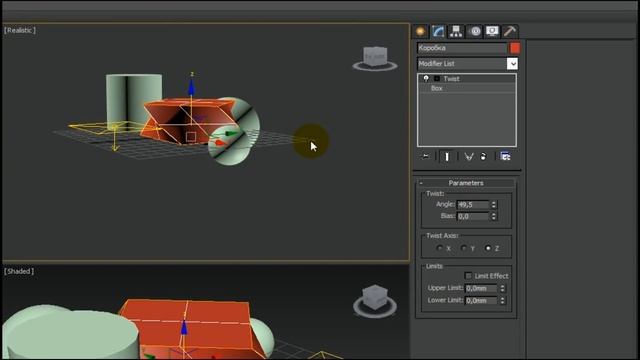640x360 pixels.
Task: Select X twist axis radio button
Action: click(x=439, y=248)
